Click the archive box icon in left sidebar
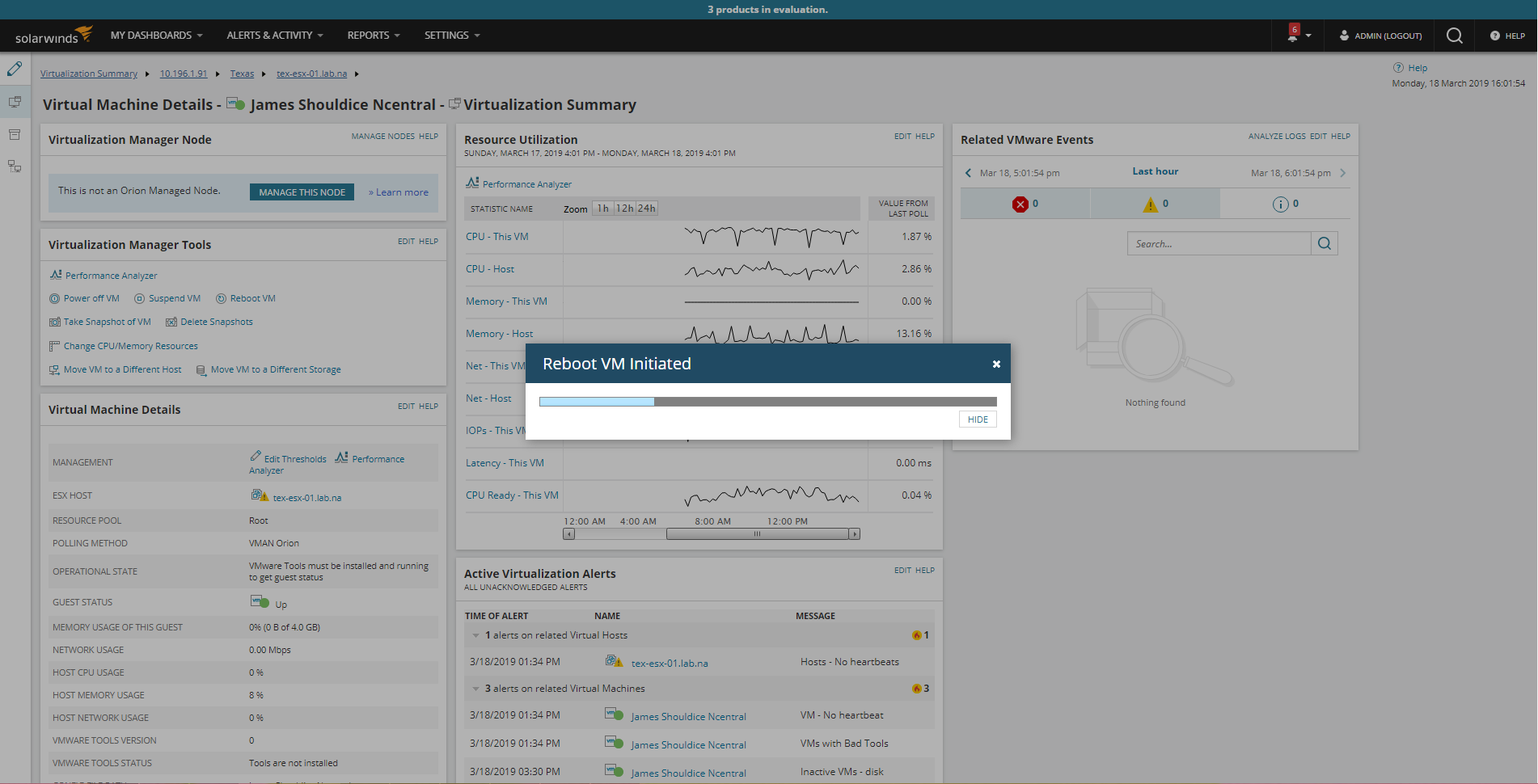 15,134
